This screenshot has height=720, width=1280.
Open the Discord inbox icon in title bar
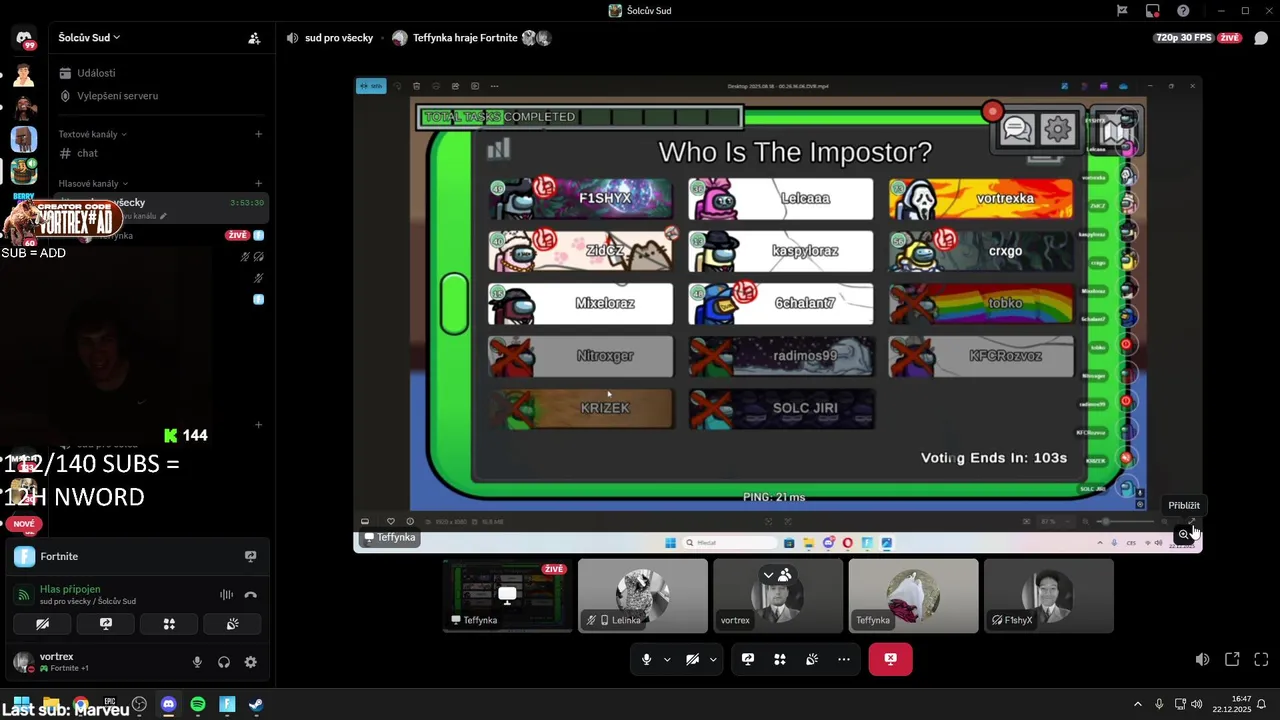[x=1122, y=11]
